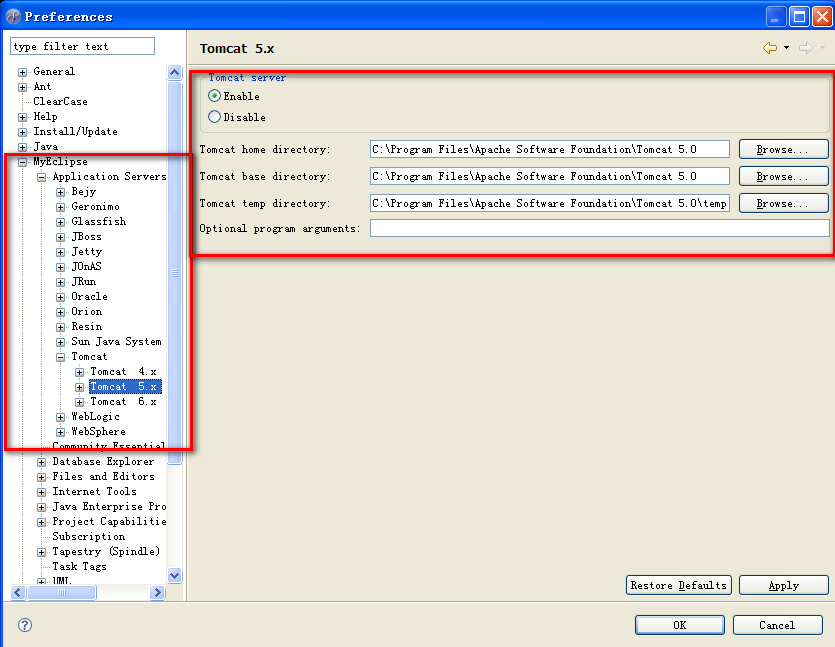835x647 pixels.
Task: Collapse the Tomcat tree node
Action: (61, 357)
